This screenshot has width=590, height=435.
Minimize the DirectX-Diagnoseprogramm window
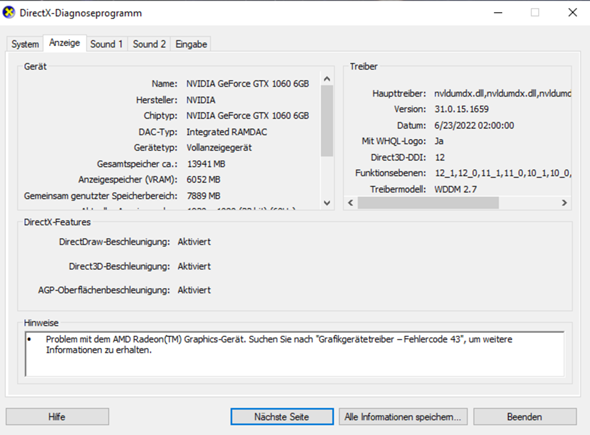coord(498,12)
